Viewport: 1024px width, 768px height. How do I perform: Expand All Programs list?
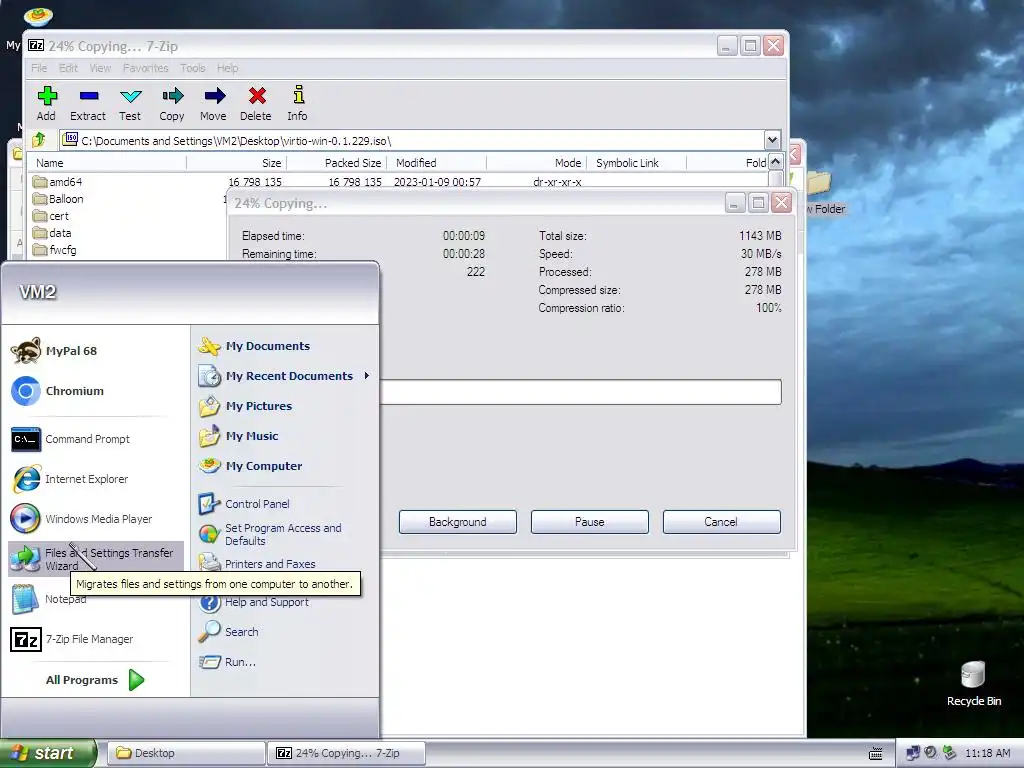(x=95, y=680)
